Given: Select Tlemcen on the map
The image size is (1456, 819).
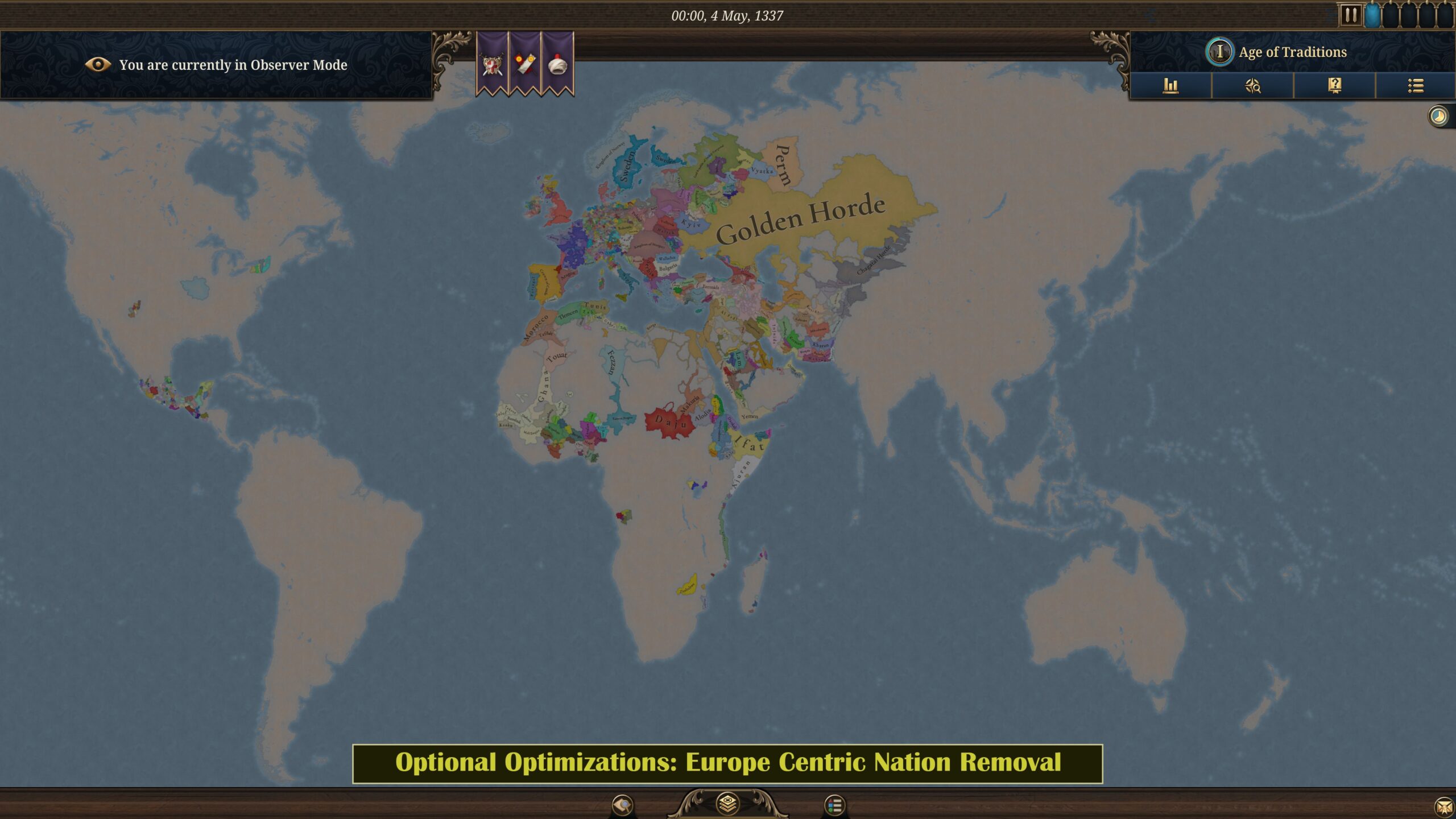Looking at the screenshot, I should tap(568, 313).
